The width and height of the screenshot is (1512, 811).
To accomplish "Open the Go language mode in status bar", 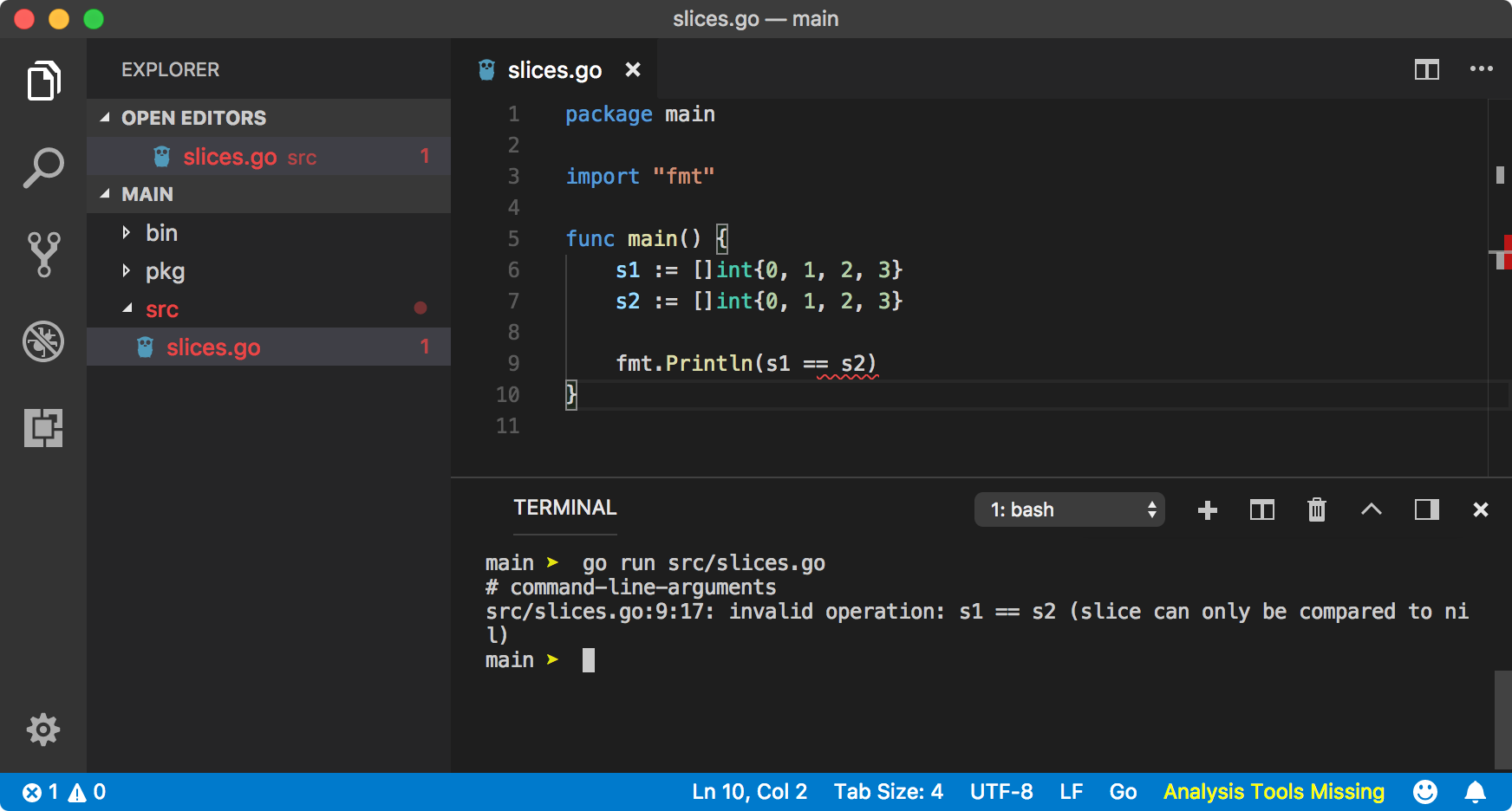I will pyautogui.click(x=1123, y=791).
